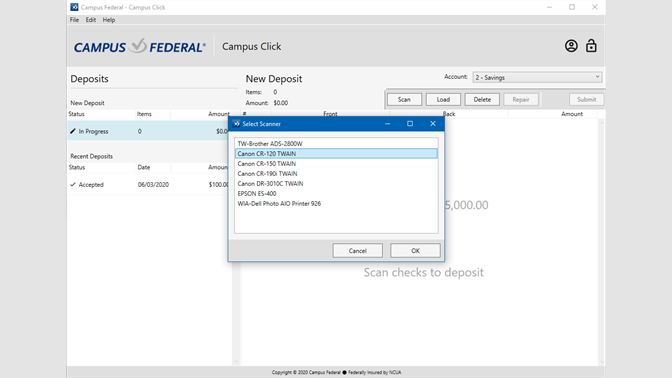Click the Submit button

point(586,99)
